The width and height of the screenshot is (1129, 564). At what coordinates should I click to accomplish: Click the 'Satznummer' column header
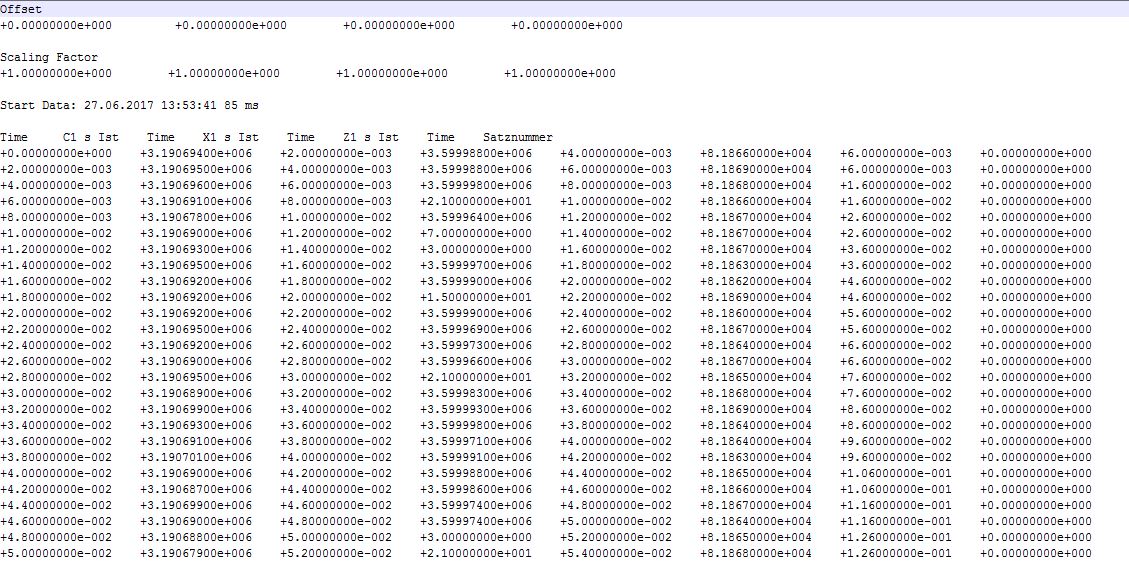tap(517, 137)
